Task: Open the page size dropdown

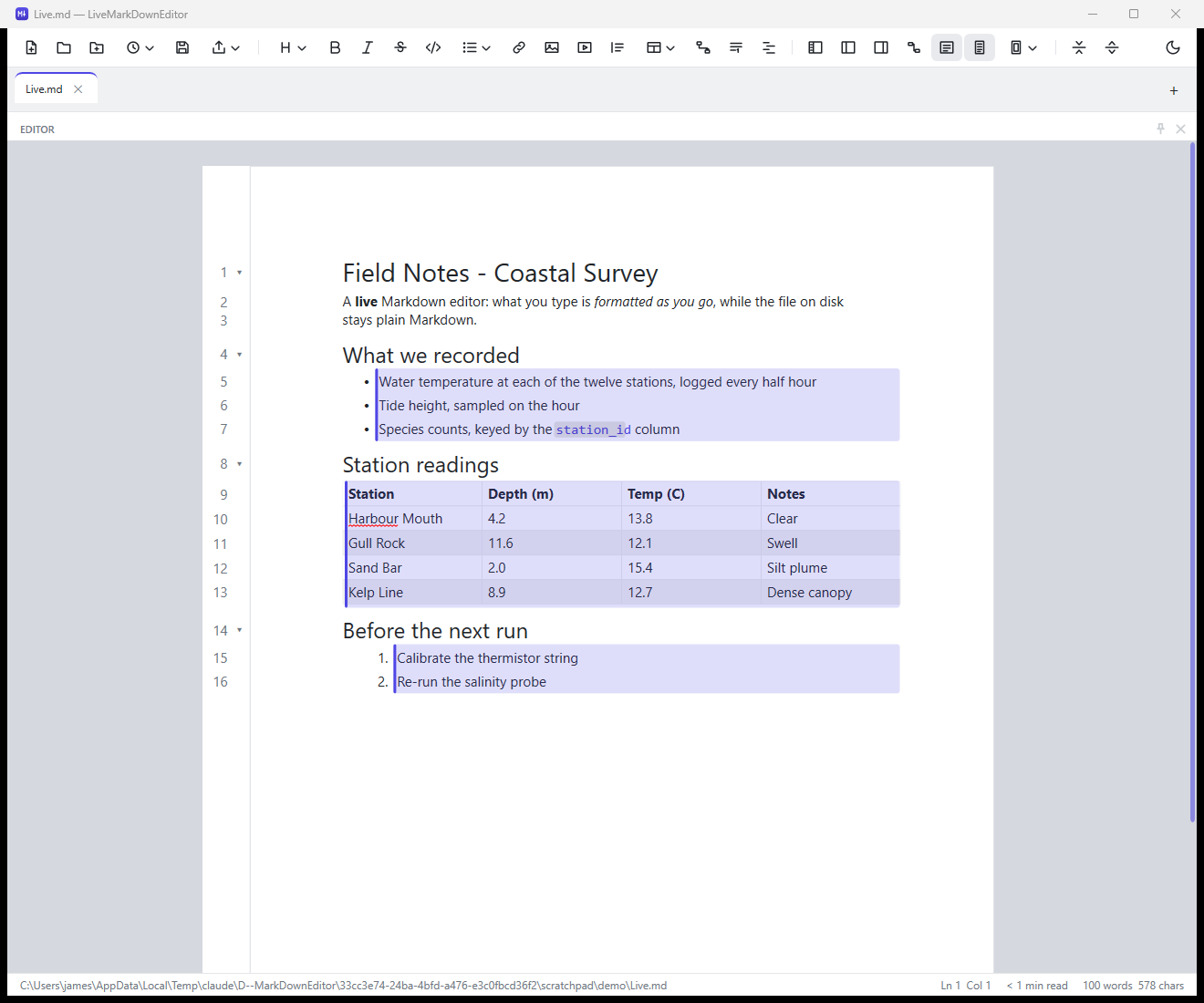Action: pyautogui.click(x=1023, y=47)
